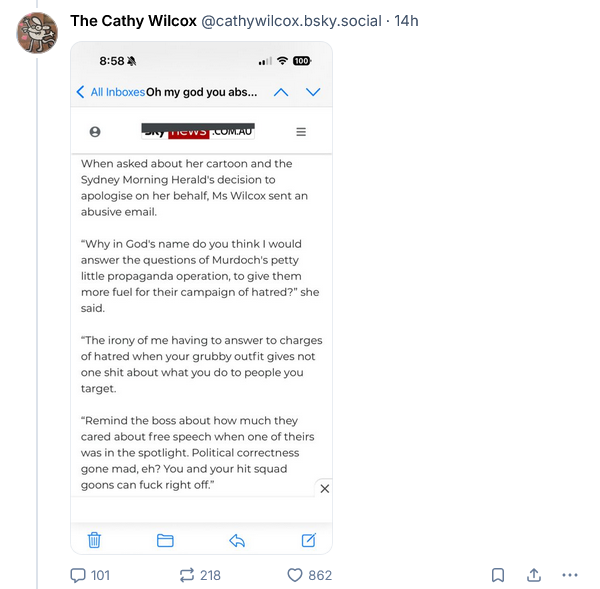Click the 14h post timestamp
This screenshot has height=589, width=600.
[407, 21]
